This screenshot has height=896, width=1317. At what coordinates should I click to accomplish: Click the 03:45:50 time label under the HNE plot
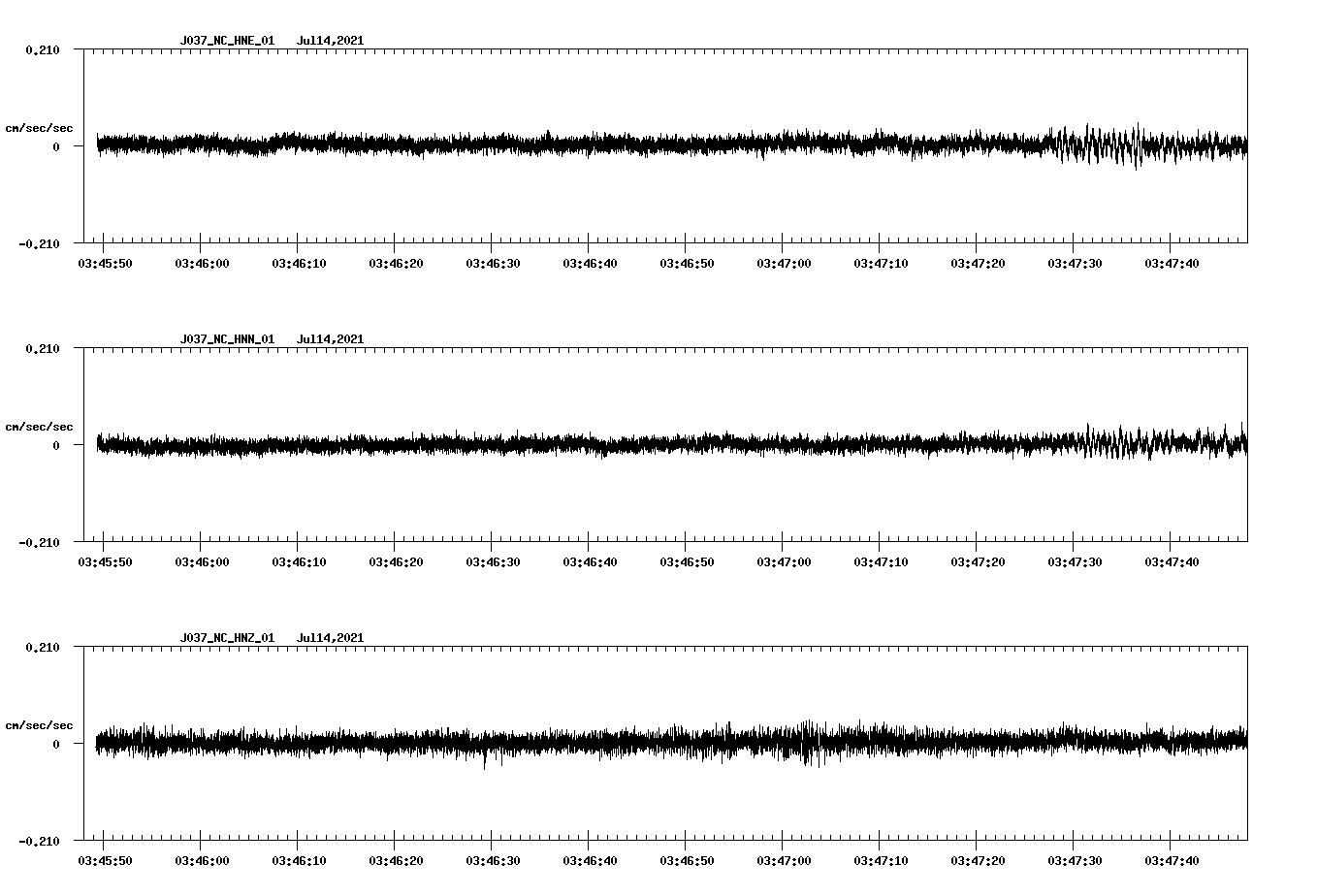click(x=105, y=264)
